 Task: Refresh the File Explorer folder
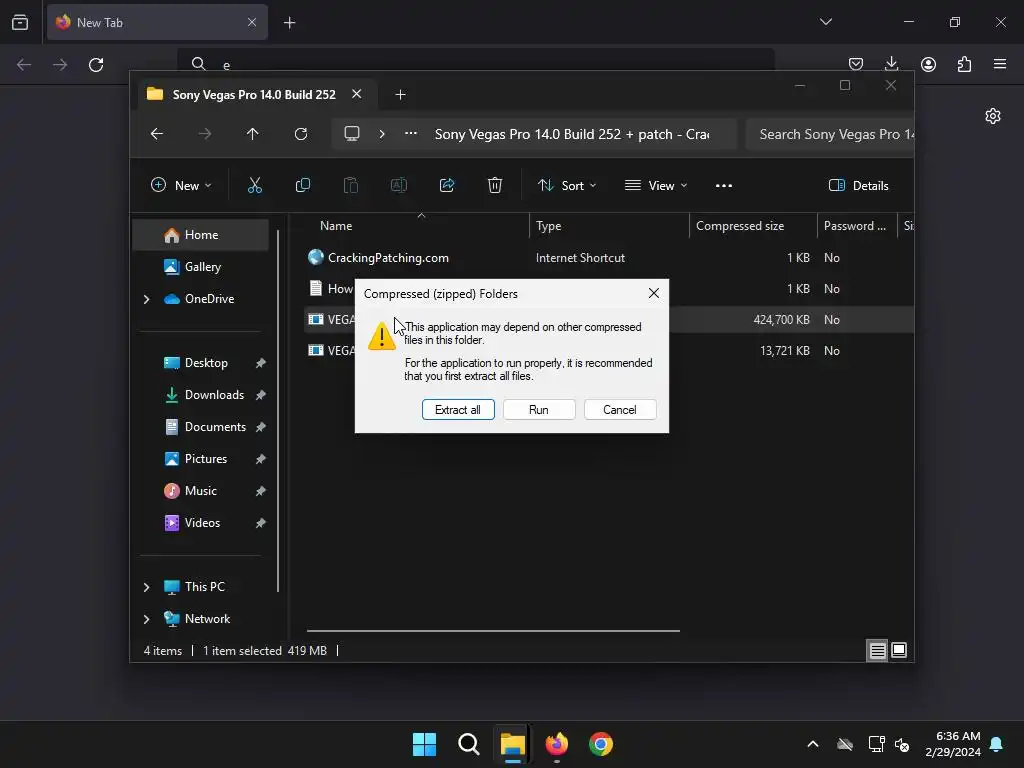point(301,134)
